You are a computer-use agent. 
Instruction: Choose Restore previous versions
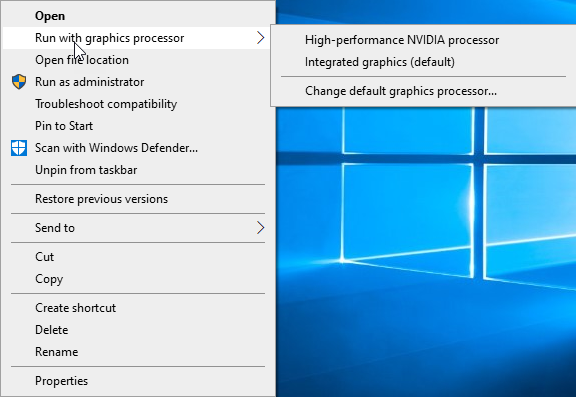coord(138,199)
